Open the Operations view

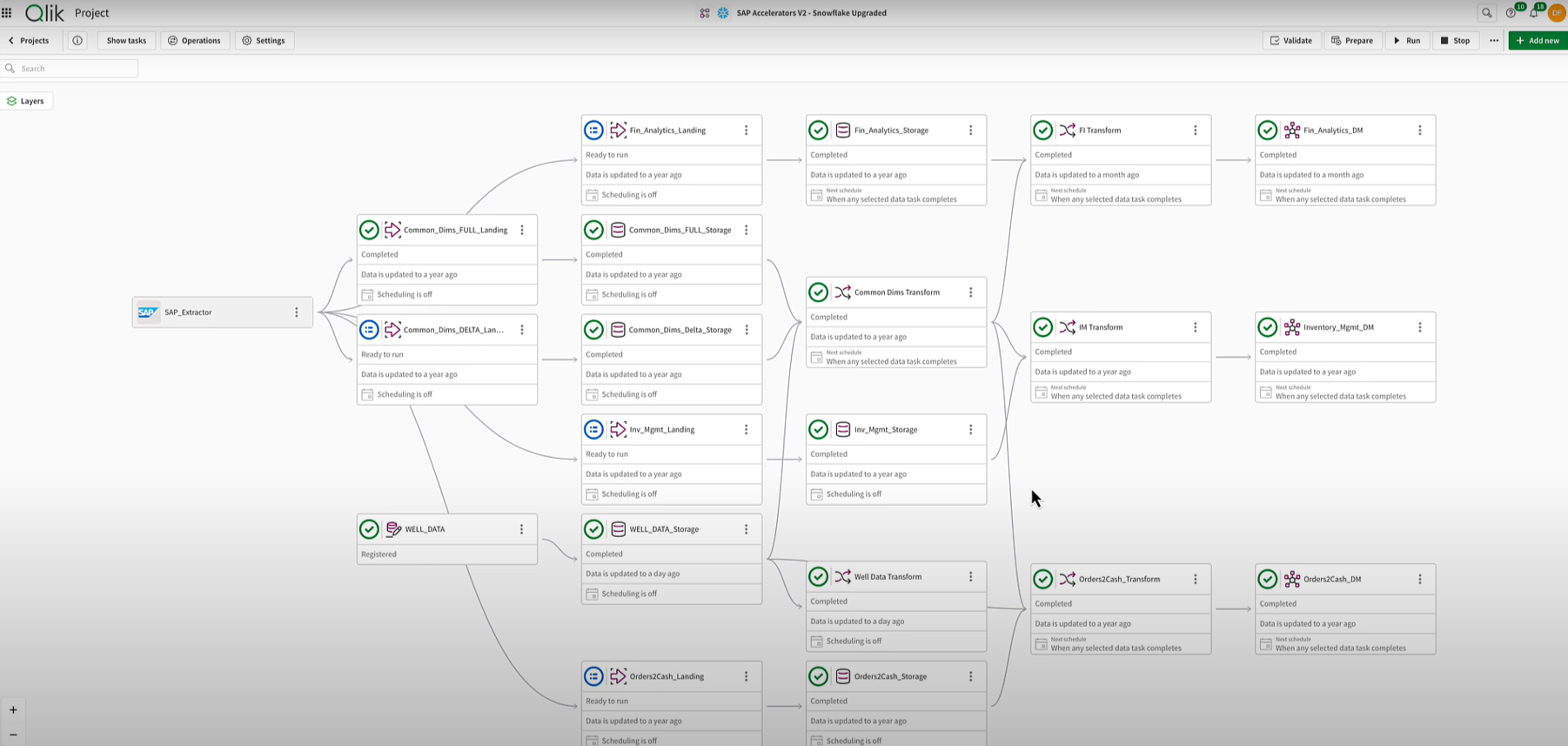194,41
